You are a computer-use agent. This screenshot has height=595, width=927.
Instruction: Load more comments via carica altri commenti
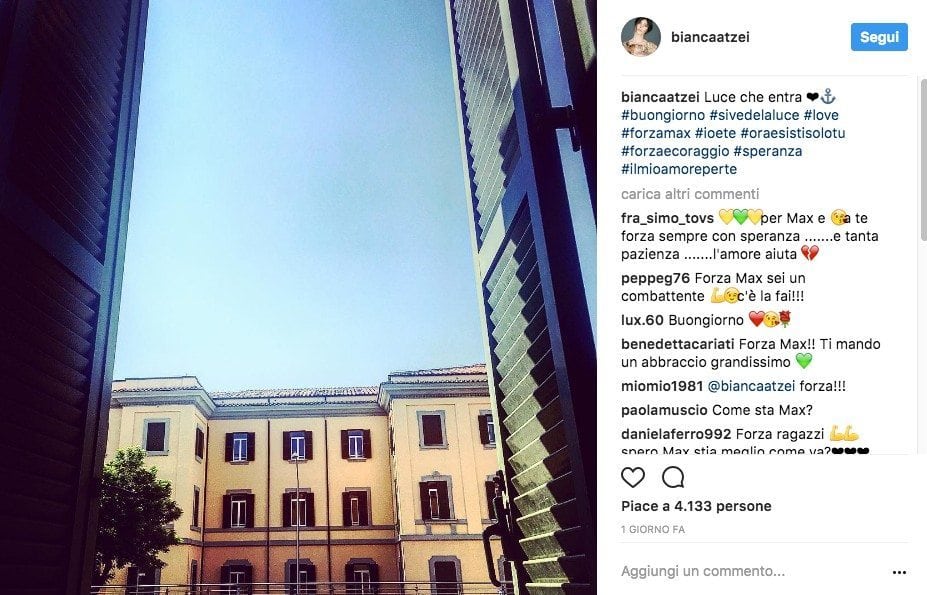pyautogui.click(x=690, y=194)
